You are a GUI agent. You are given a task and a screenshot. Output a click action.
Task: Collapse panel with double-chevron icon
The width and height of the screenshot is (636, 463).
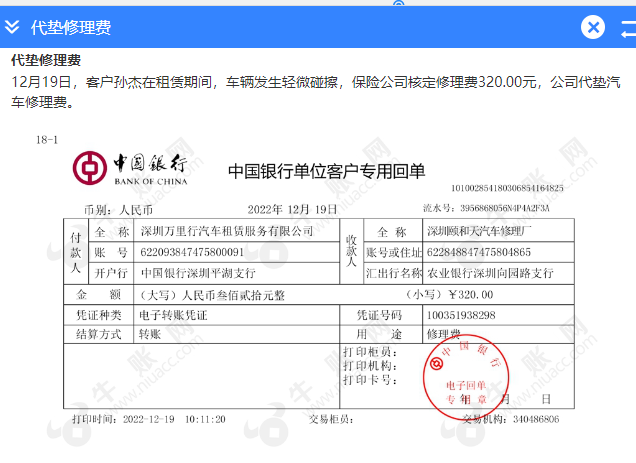coord(12,27)
